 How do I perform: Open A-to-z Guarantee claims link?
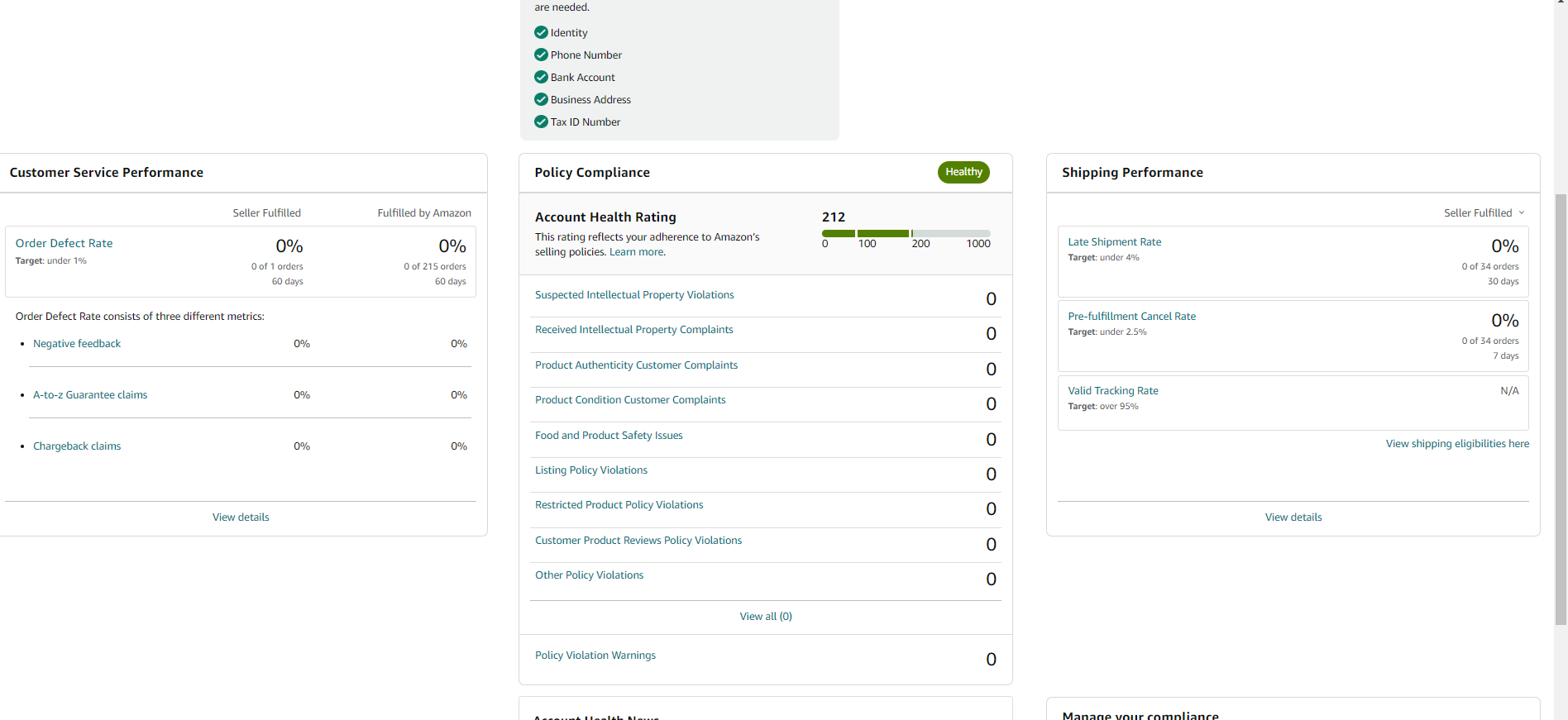(90, 394)
